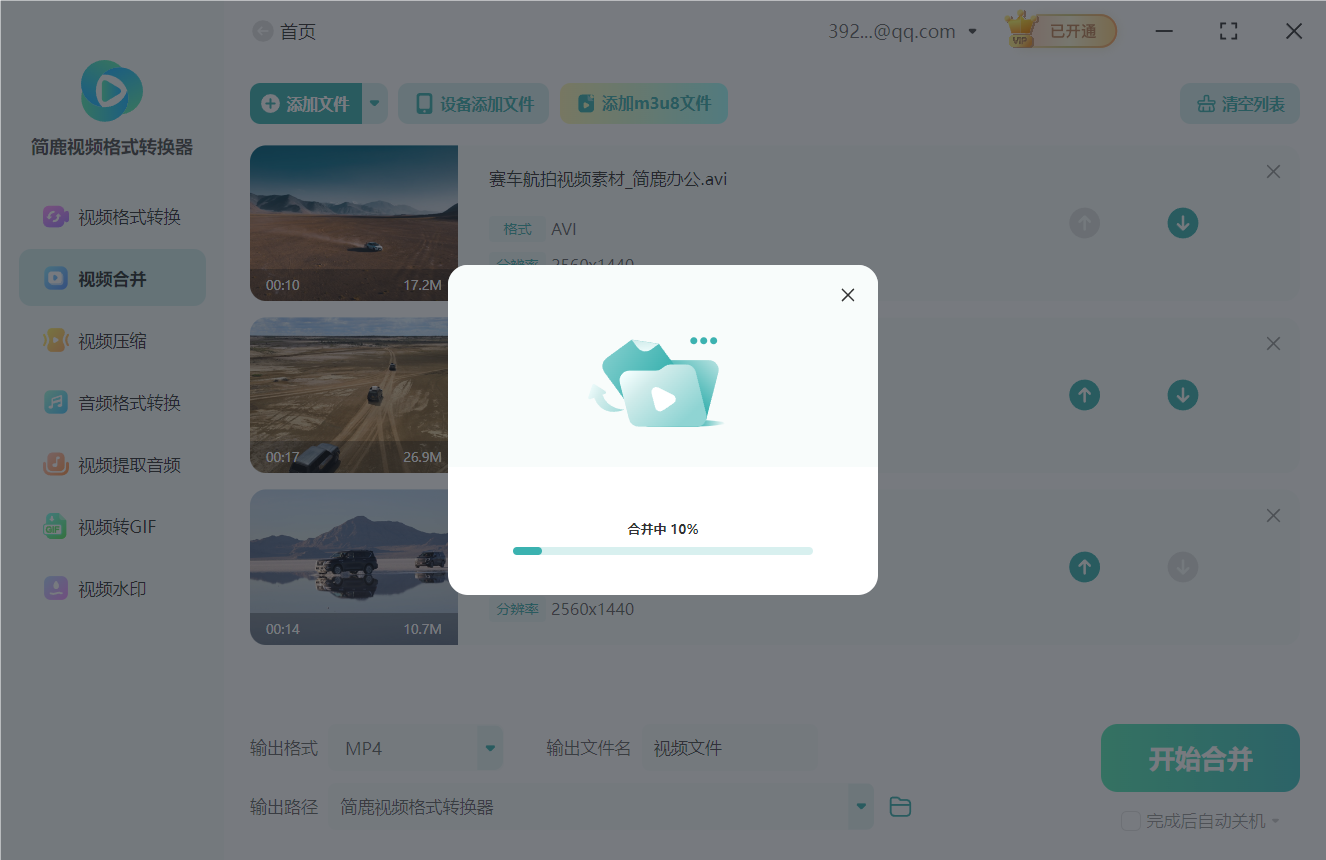The width and height of the screenshot is (1326, 860).
Task: Click the folder icon beside the output path
Action: pos(899,806)
